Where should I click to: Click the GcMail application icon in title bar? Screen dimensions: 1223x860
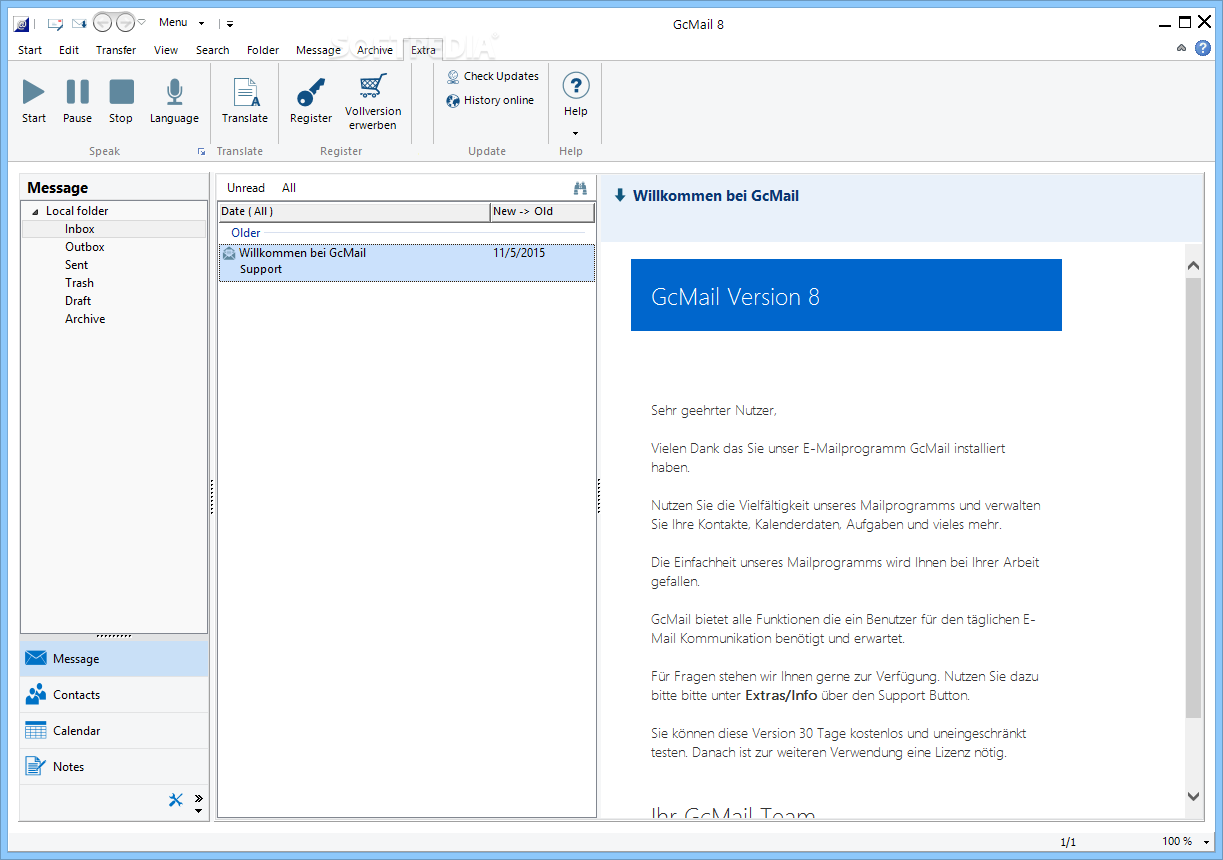[22, 23]
